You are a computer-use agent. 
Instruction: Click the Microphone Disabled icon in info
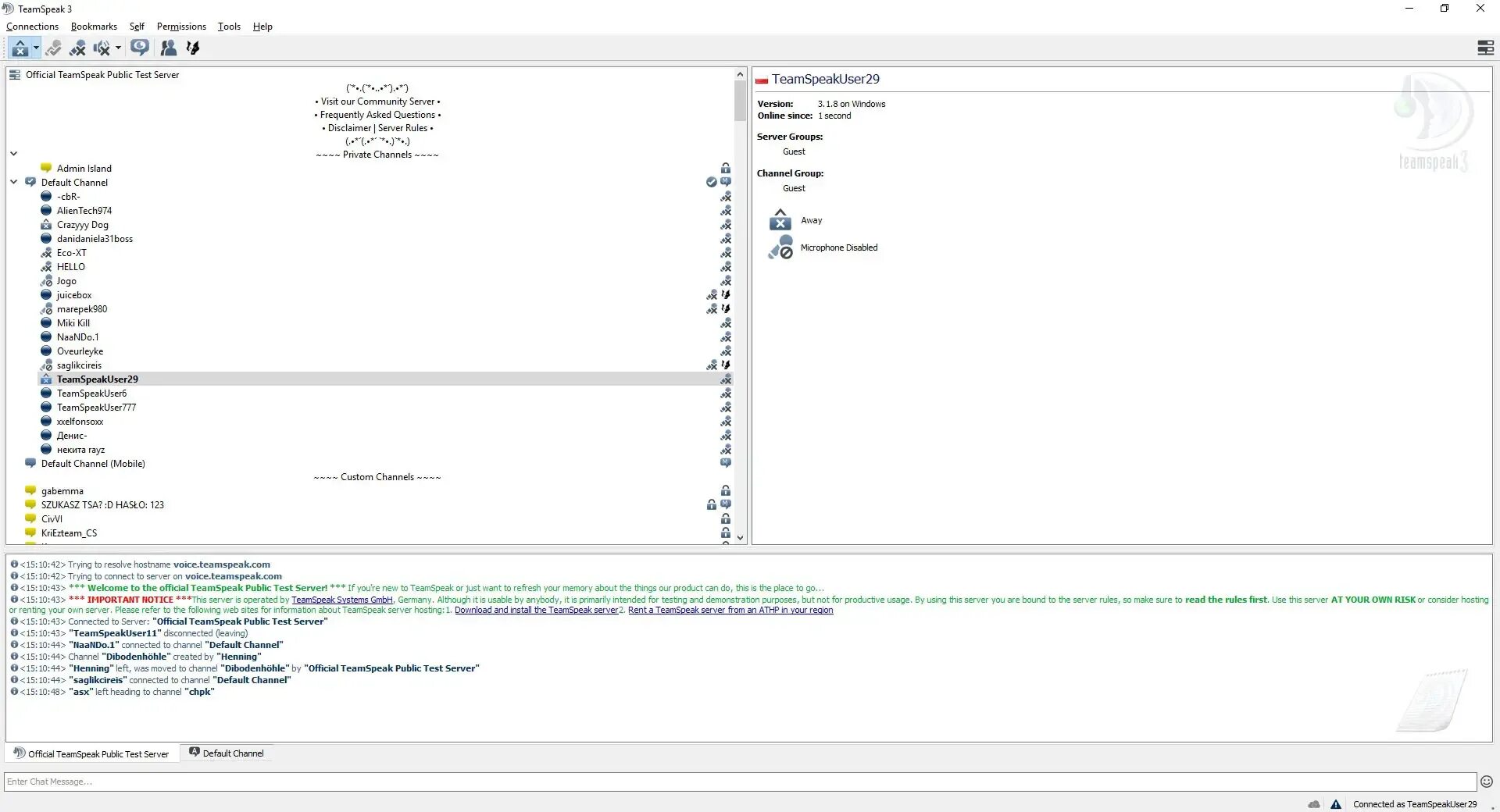(x=780, y=248)
